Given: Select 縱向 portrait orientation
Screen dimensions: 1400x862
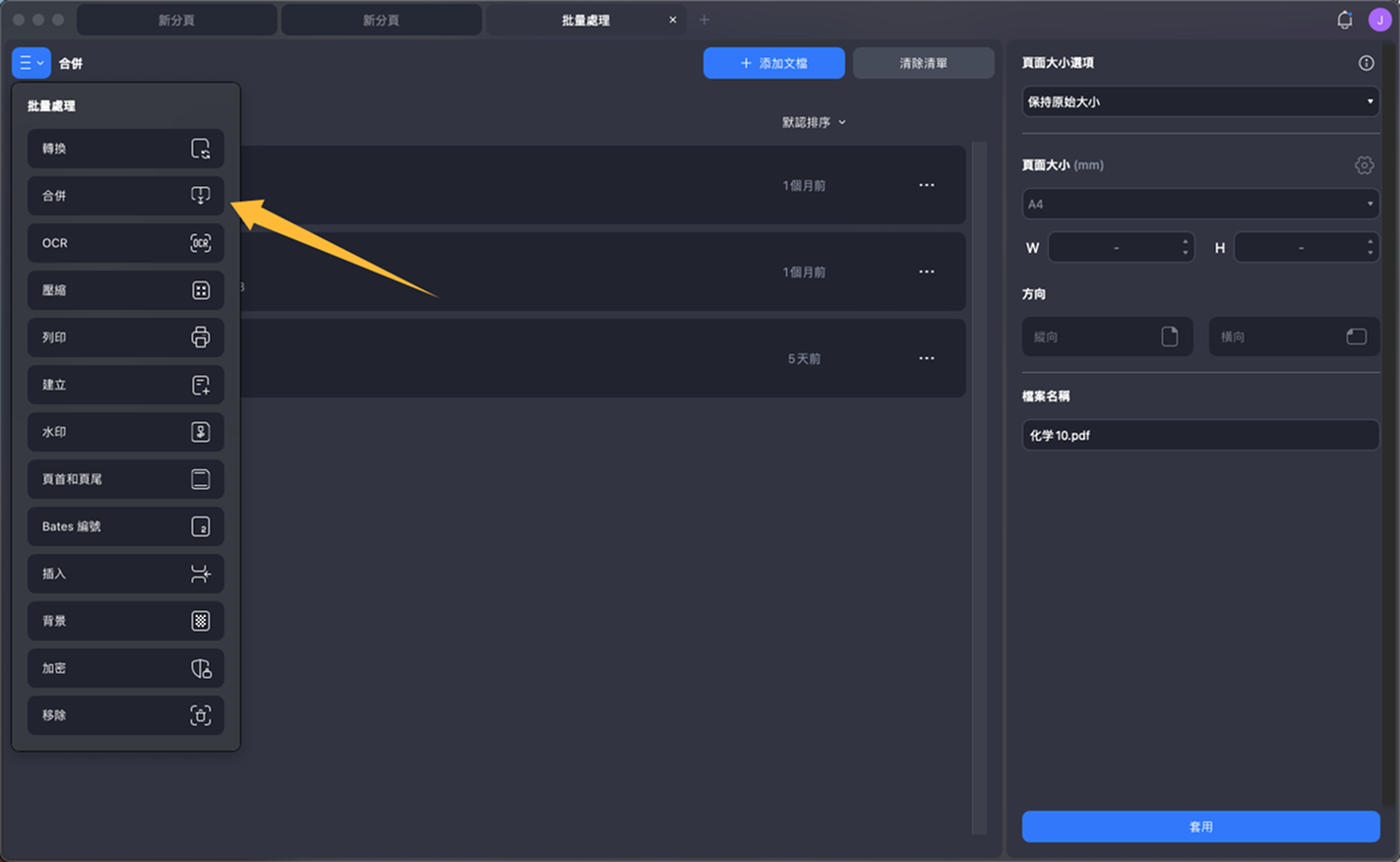Looking at the screenshot, I should click(x=1108, y=337).
